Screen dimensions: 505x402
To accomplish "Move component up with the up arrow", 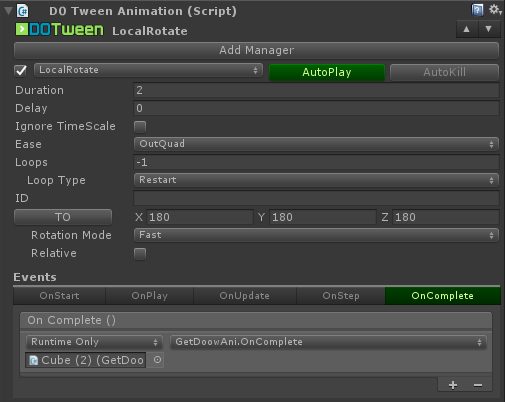I will pos(467,29).
